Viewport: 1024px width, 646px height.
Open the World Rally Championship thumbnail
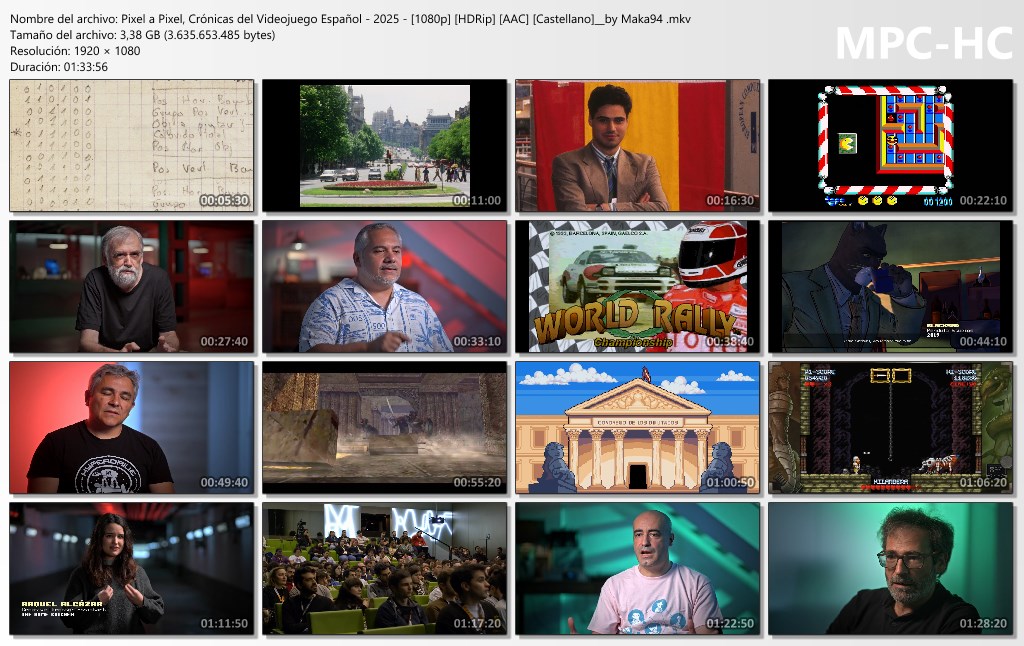[637, 287]
